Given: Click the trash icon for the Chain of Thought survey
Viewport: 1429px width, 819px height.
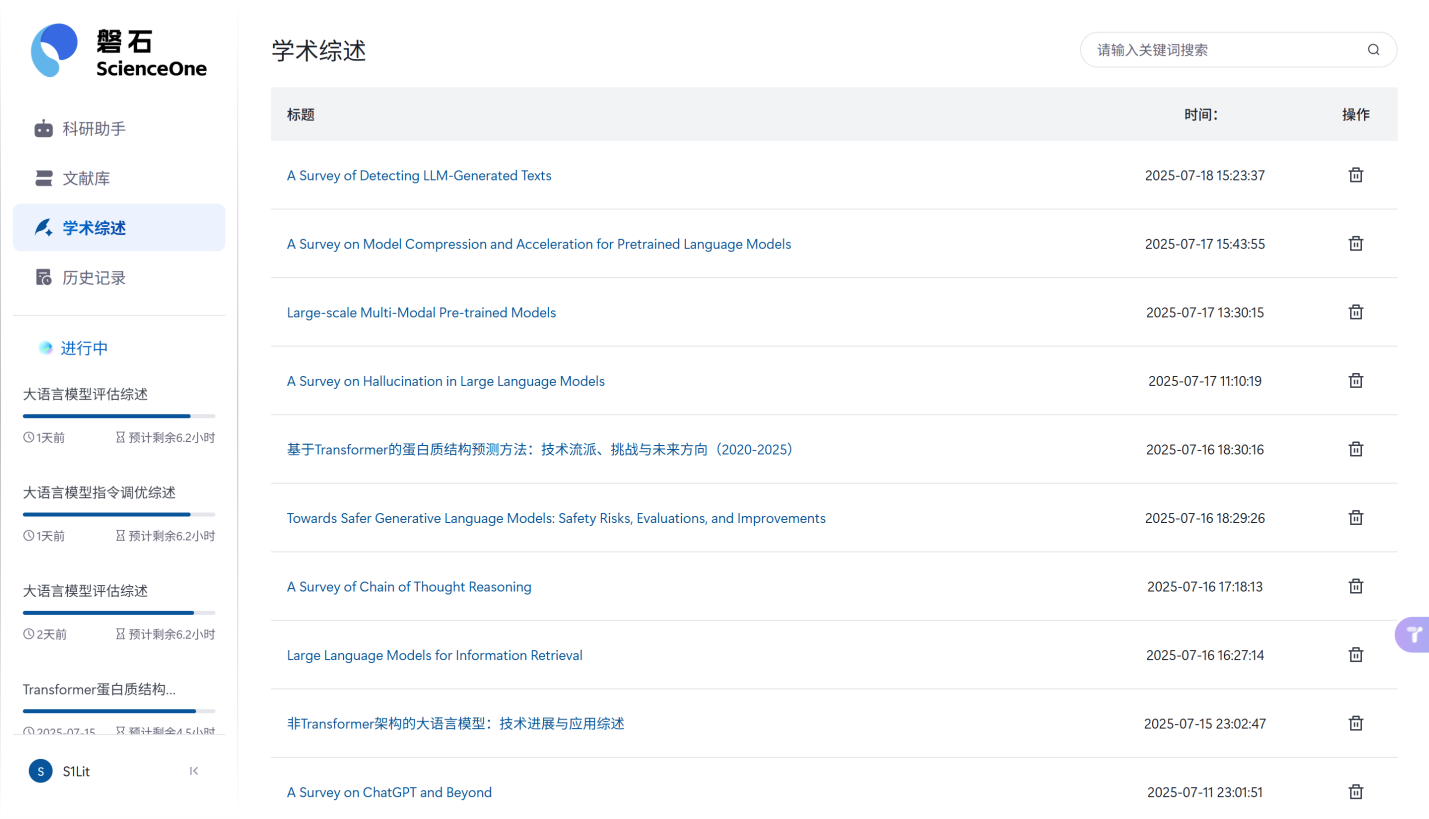Looking at the screenshot, I should (1356, 586).
